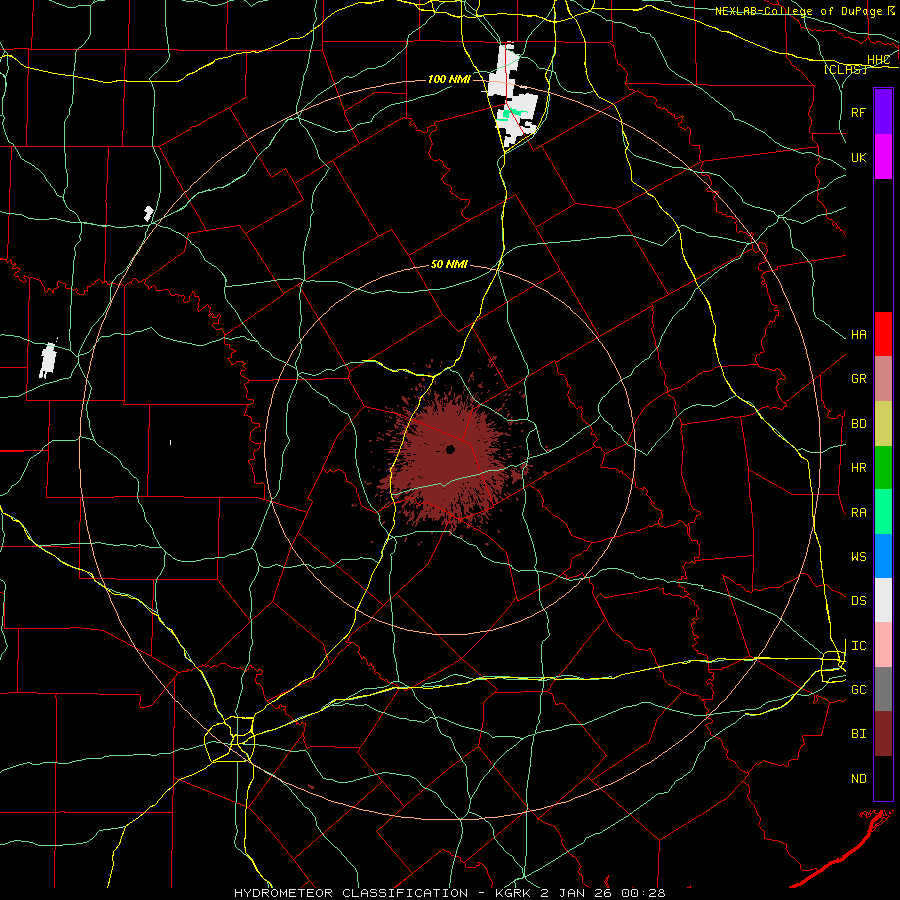This screenshot has width=900, height=900.
Task: Select the GR salmon legend swatch
Action: pos(883,379)
